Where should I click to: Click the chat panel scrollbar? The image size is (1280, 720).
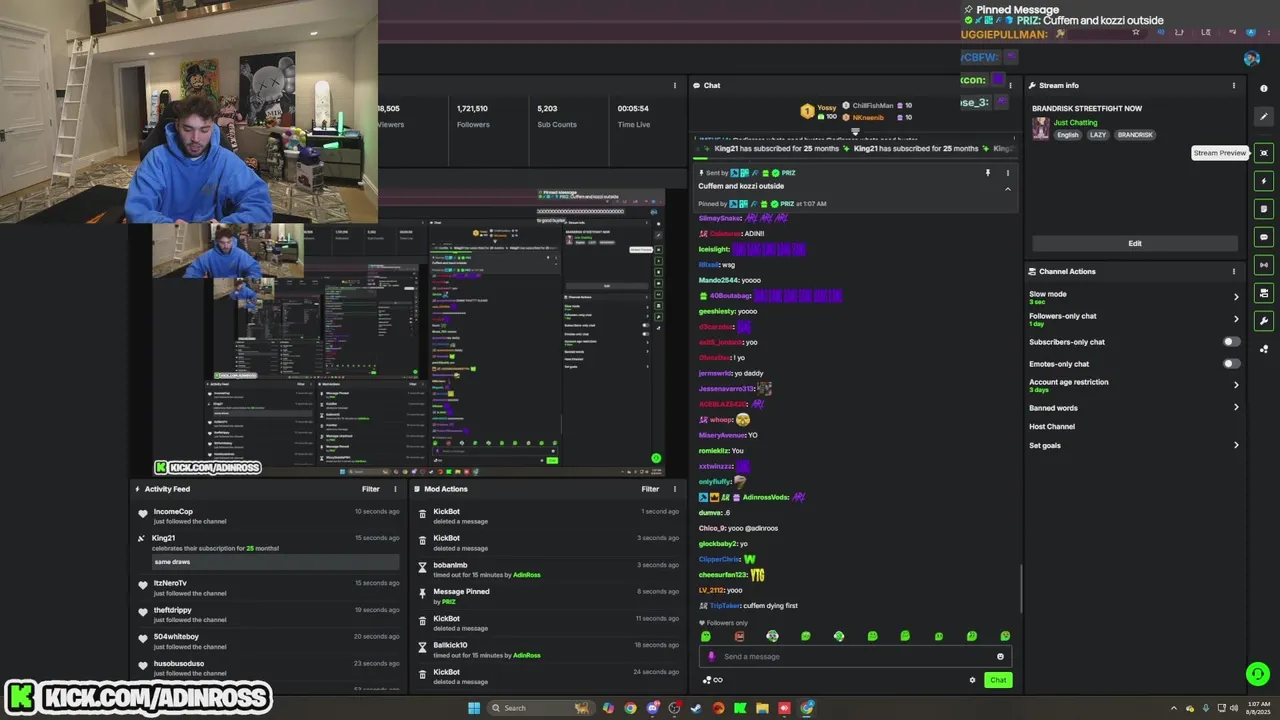tap(1021, 588)
